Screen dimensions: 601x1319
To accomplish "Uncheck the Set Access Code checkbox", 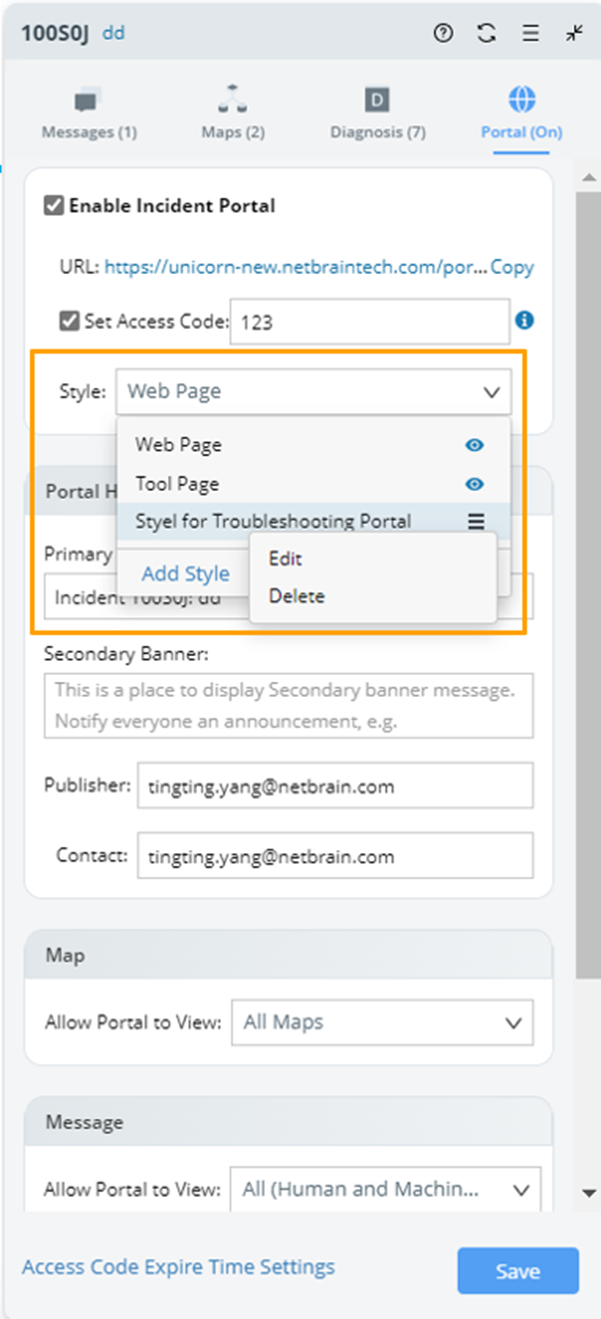I will tap(70, 322).
